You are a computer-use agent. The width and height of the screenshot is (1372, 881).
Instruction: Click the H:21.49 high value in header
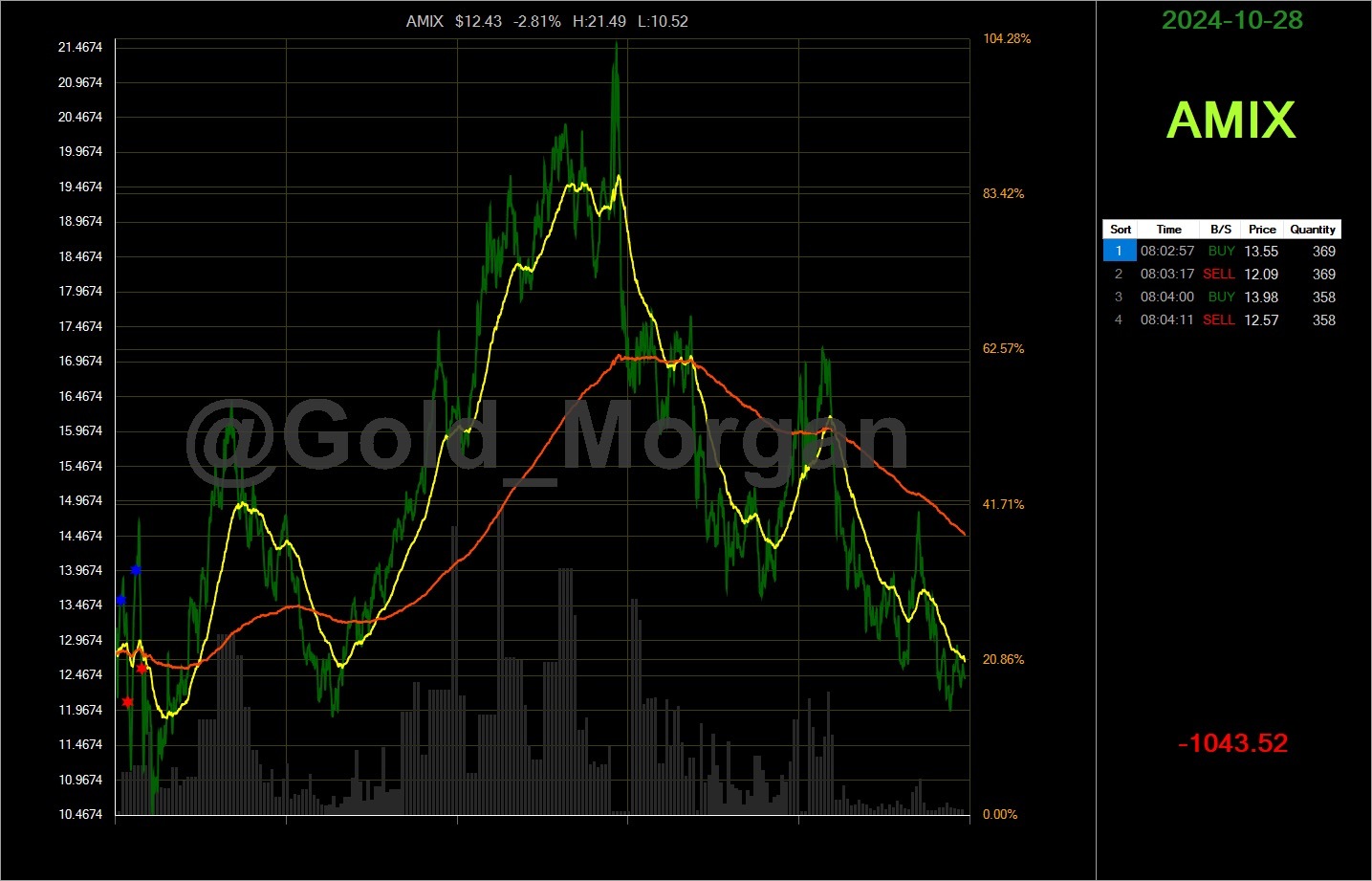click(599, 21)
